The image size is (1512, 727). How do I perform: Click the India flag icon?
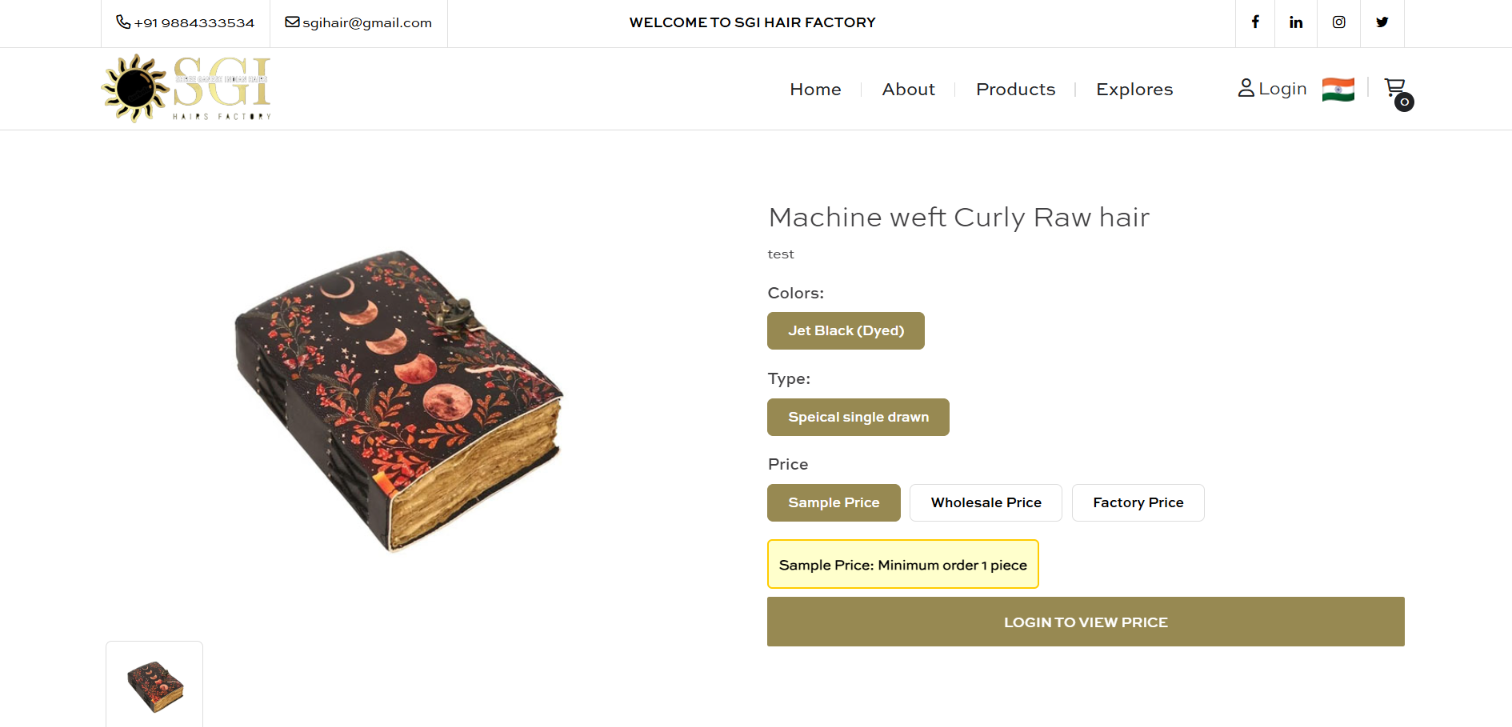[x=1338, y=89]
